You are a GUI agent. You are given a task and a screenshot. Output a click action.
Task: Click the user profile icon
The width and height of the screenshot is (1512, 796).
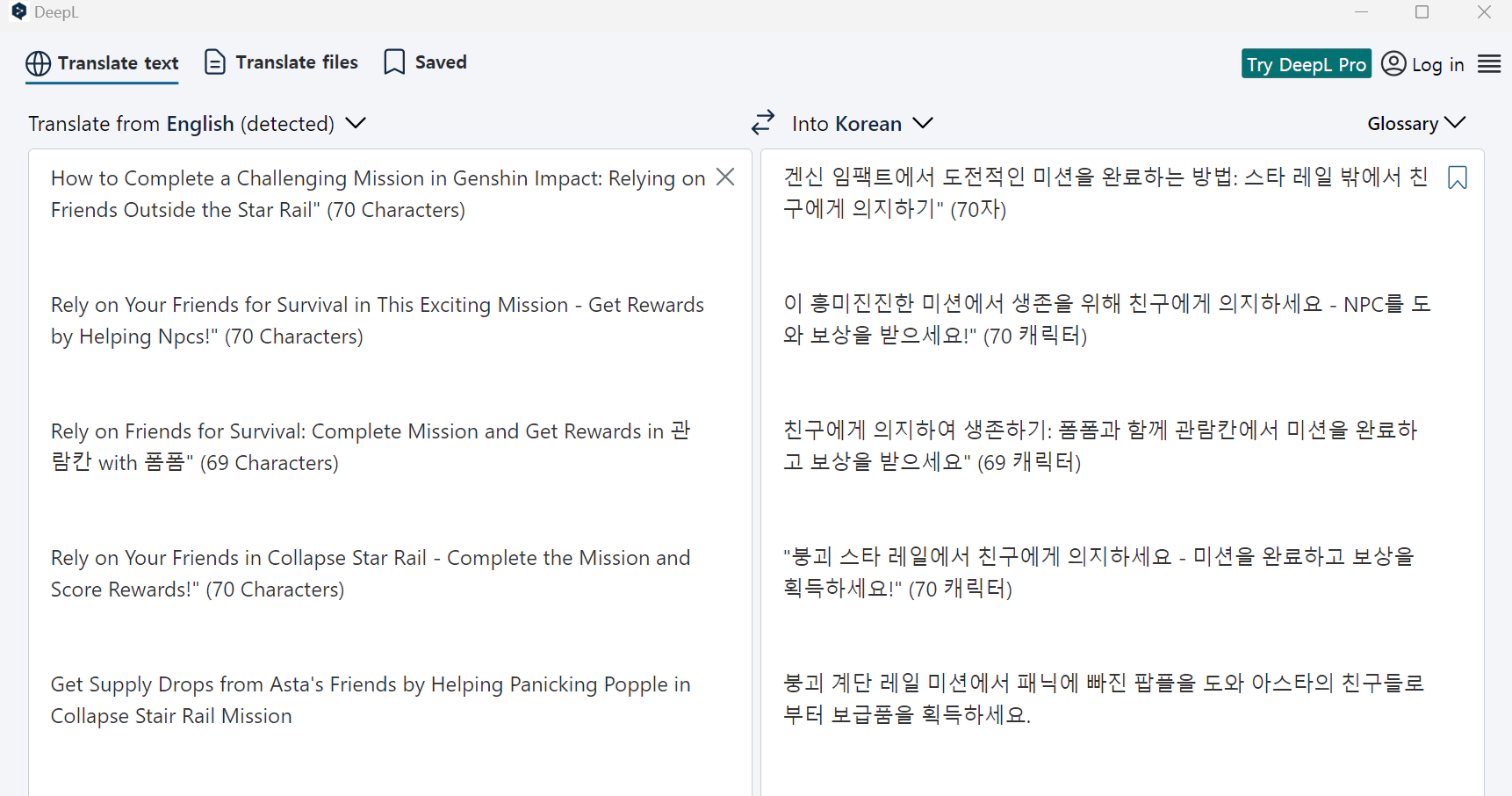pyautogui.click(x=1393, y=63)
